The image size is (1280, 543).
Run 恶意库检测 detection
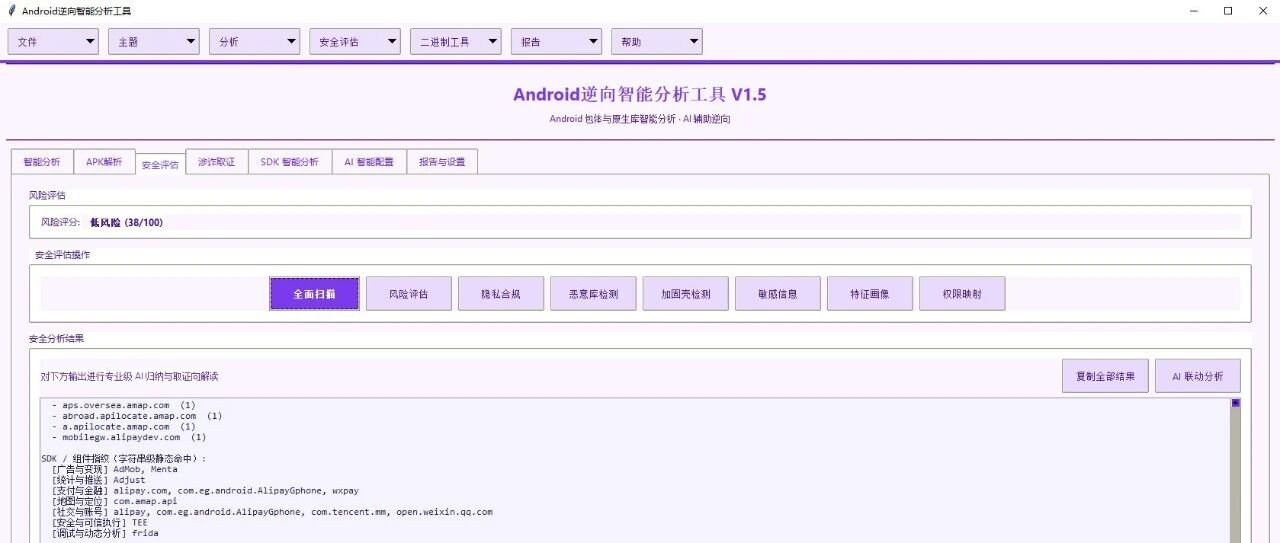pyautogui.click(x=593, y=294)
